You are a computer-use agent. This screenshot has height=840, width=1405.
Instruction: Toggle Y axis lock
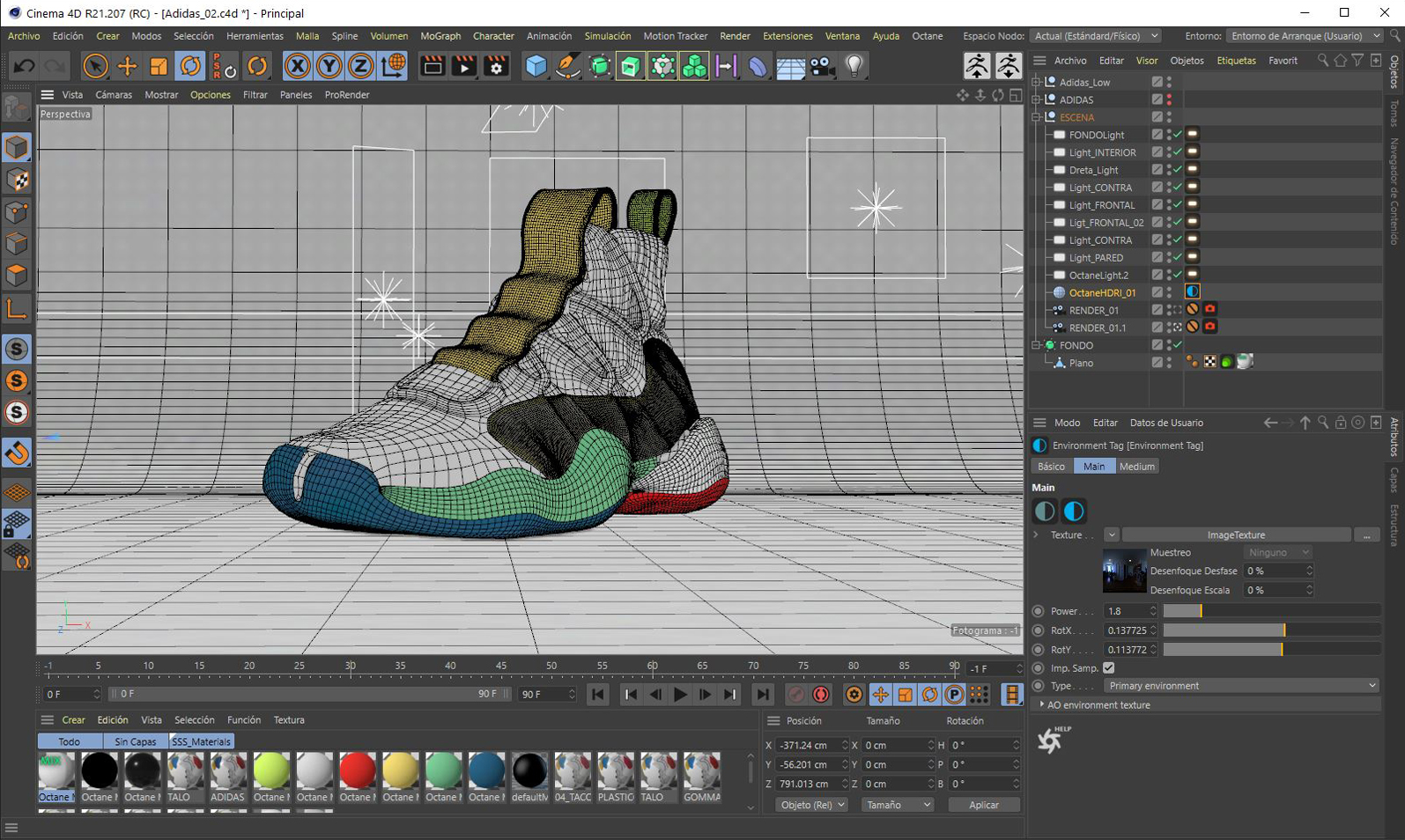click(329, 66)
